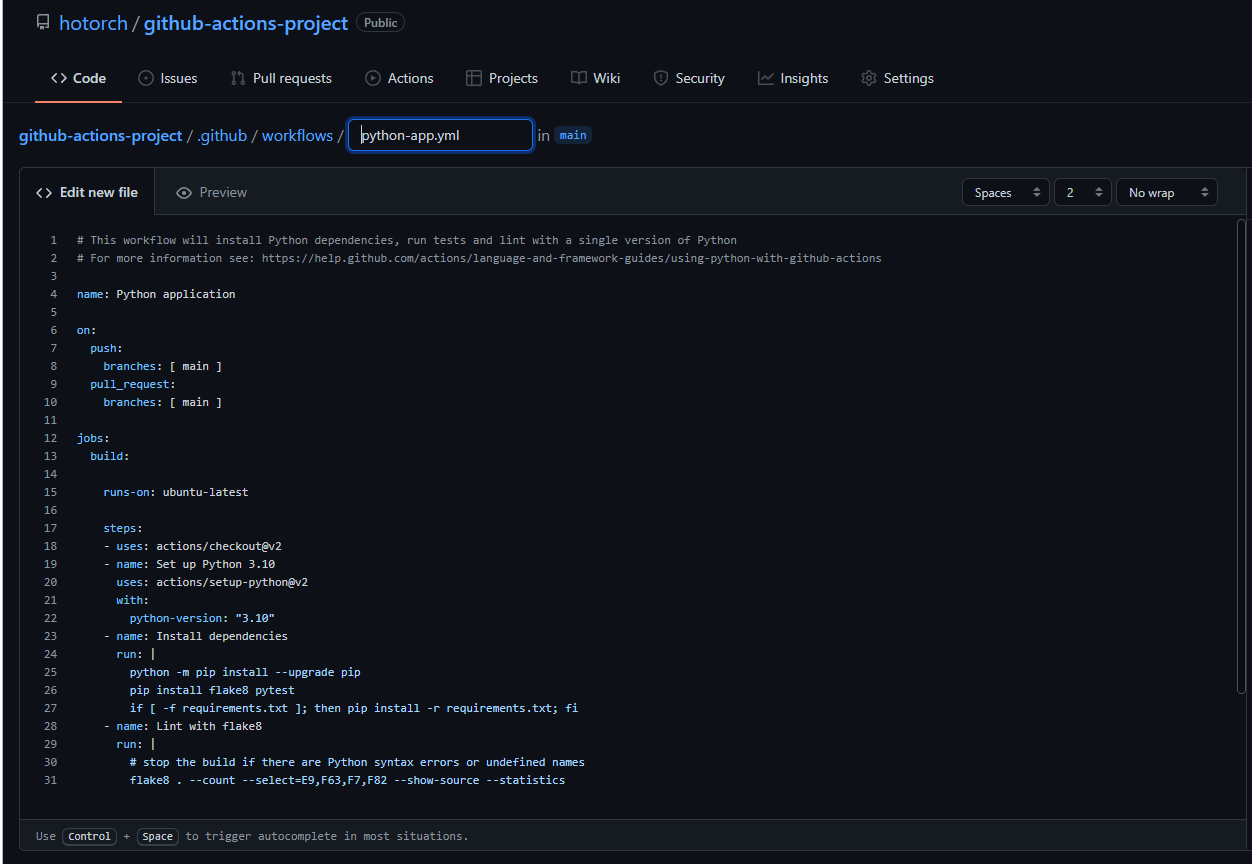Click the 'python -m pip install --upgrade pip' line
Viewport: 1252px width, 864px height.
coord(245,672)
